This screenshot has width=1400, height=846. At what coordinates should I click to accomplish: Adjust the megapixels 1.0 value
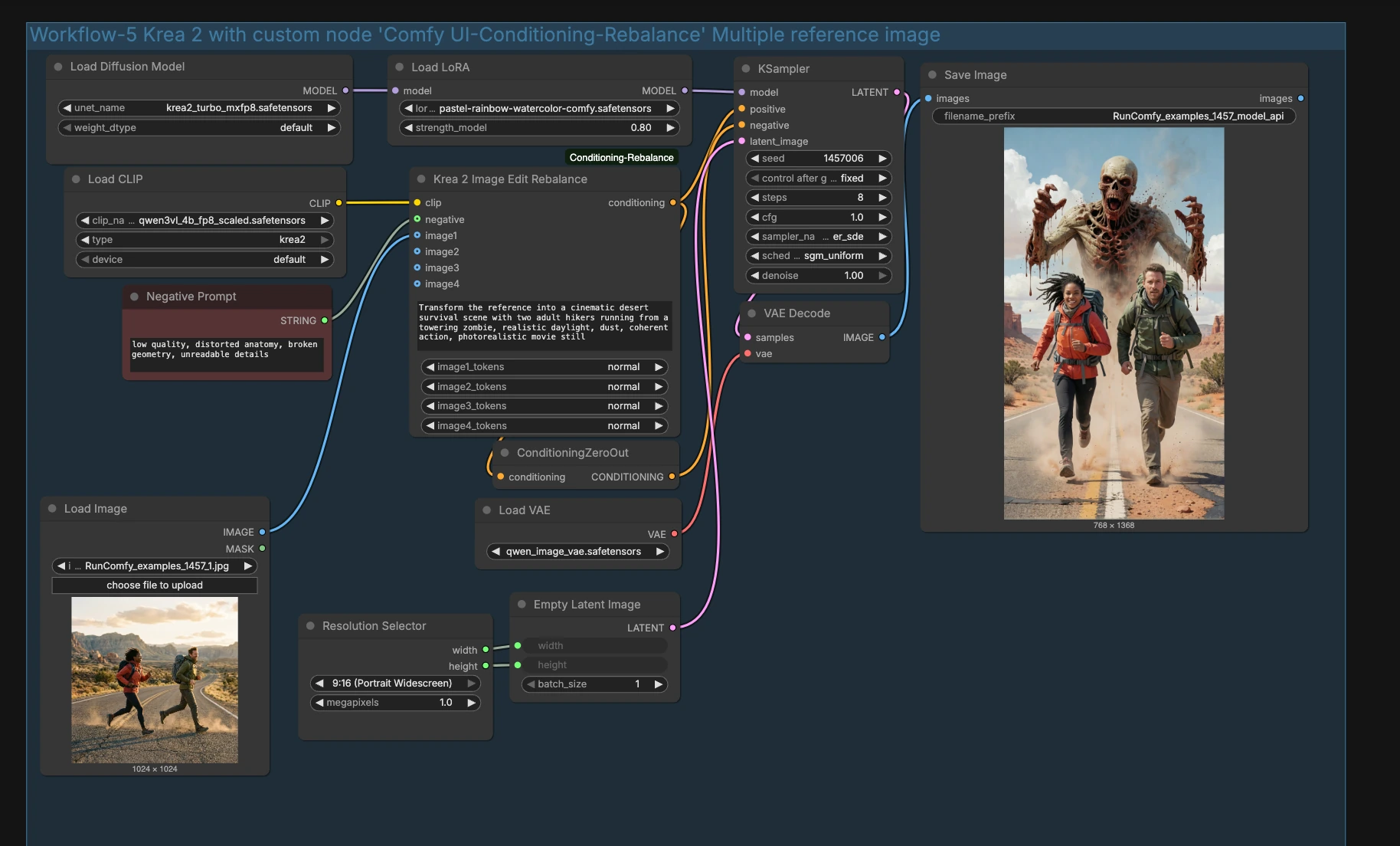tap(395, 703)
